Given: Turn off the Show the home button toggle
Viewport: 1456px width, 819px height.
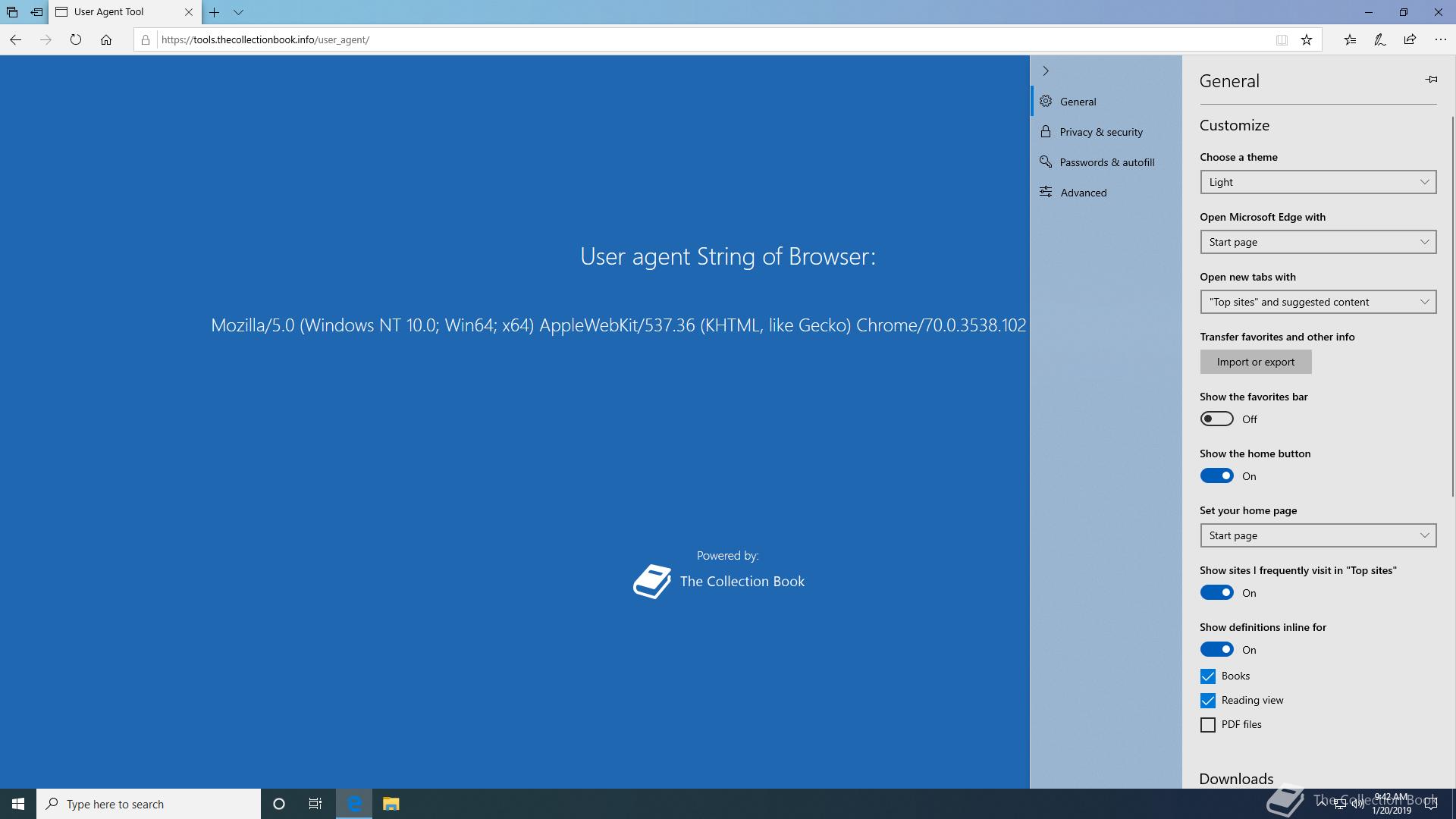Looking at the screenshot, I should [1216, 475].
